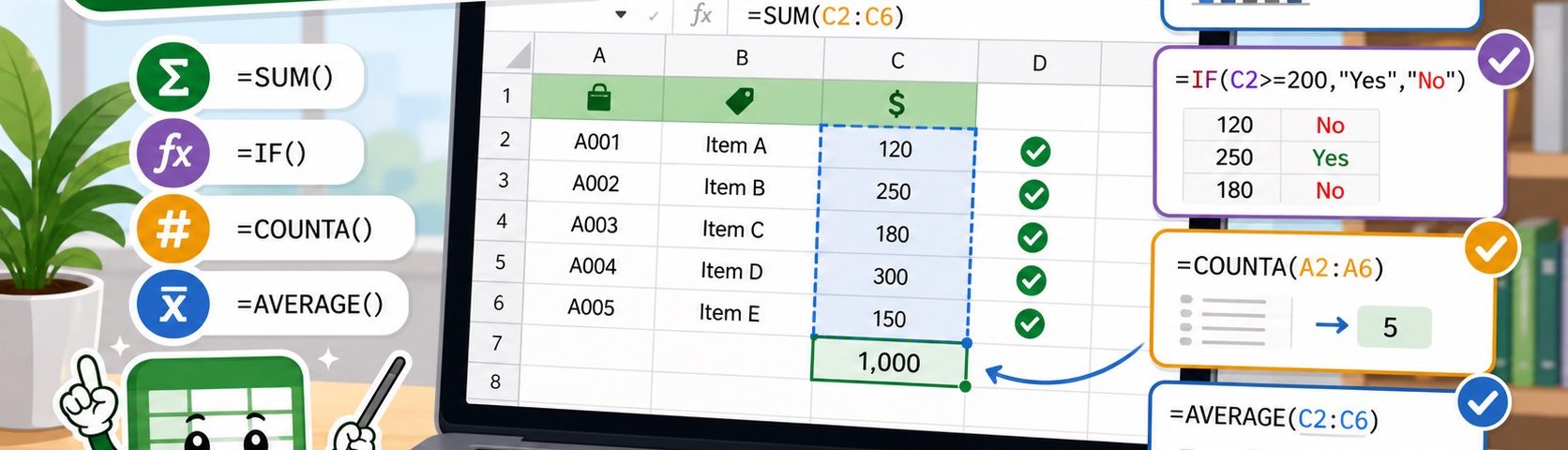Viewport: 1568px width, 450px height.
Task: Select row 2 header
Action: tap(505, 140)
